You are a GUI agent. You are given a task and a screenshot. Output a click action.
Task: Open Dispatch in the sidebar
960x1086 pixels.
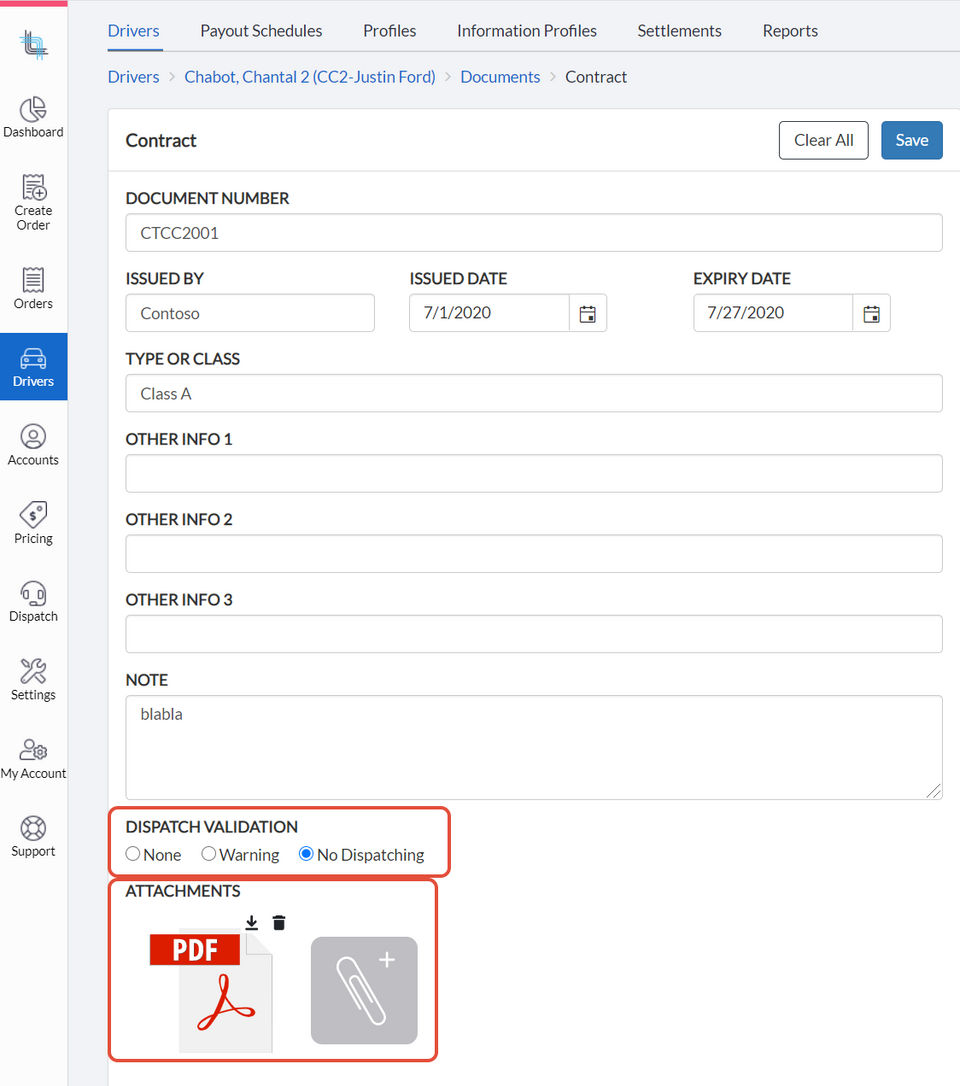pyautogui.click(x=33, y=602)
